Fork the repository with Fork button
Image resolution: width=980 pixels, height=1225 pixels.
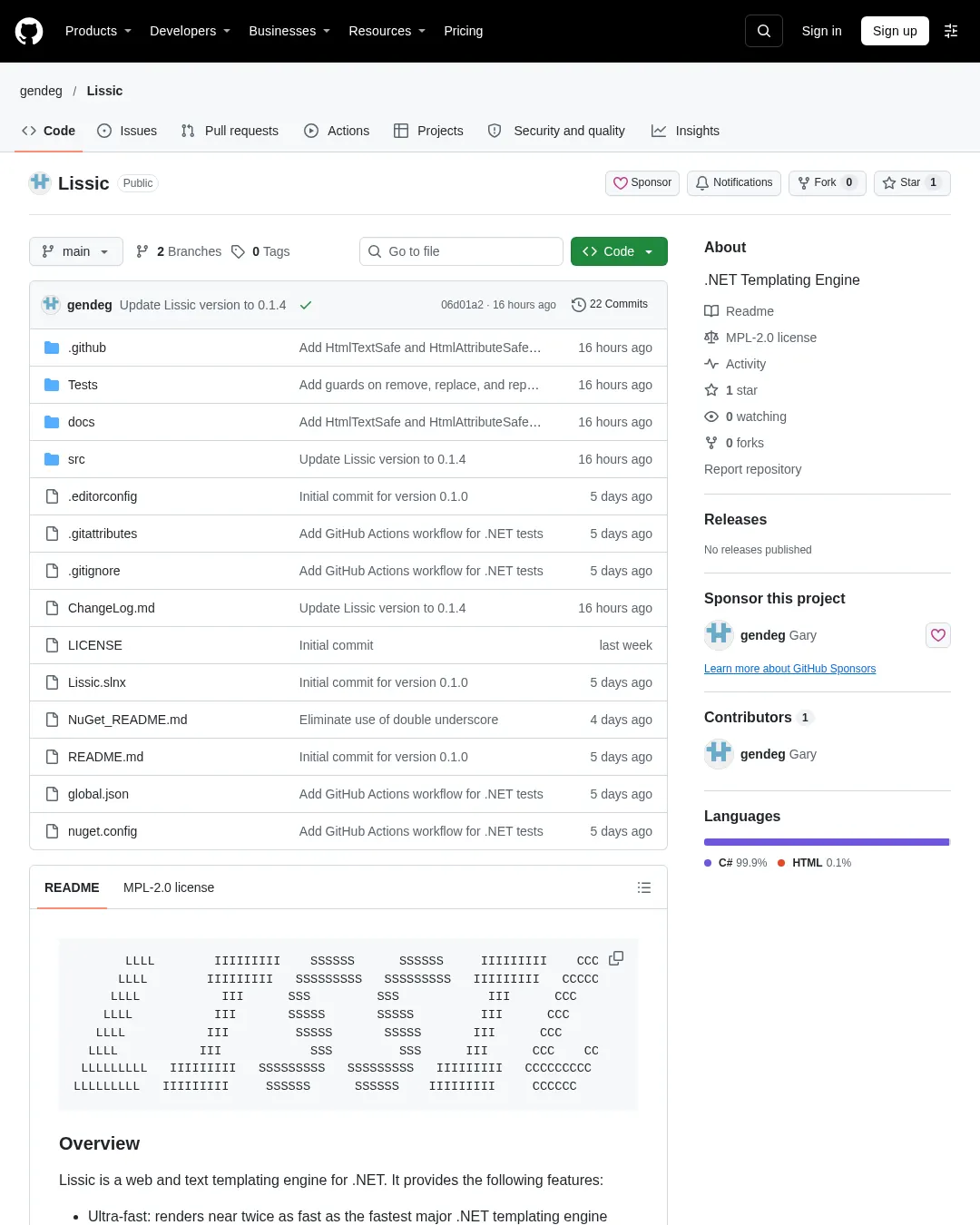828,182
